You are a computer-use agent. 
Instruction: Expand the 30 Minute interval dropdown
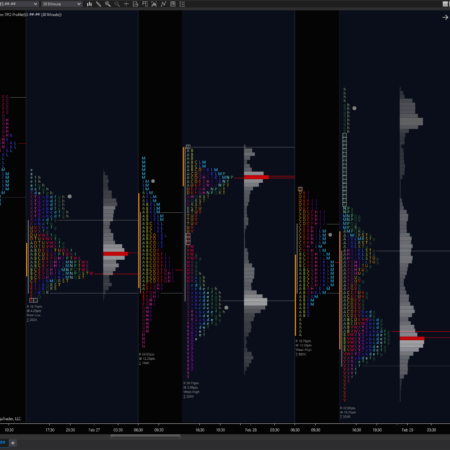62,4
